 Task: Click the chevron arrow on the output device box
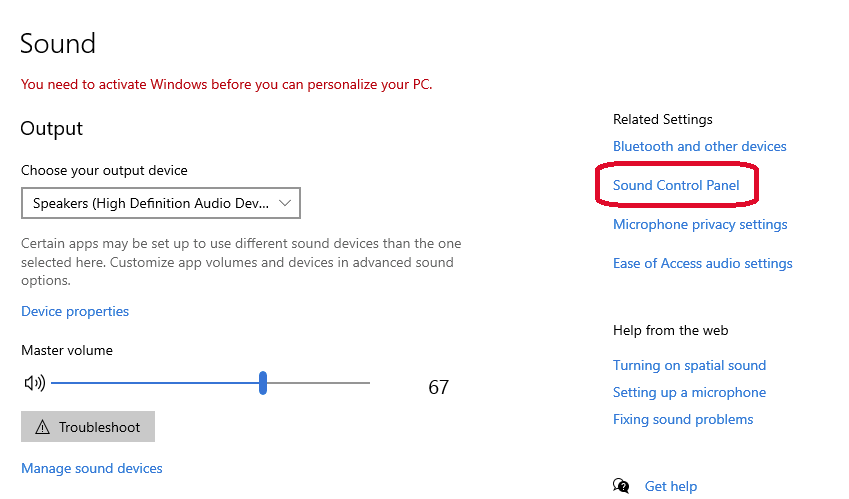click(285, 204)
